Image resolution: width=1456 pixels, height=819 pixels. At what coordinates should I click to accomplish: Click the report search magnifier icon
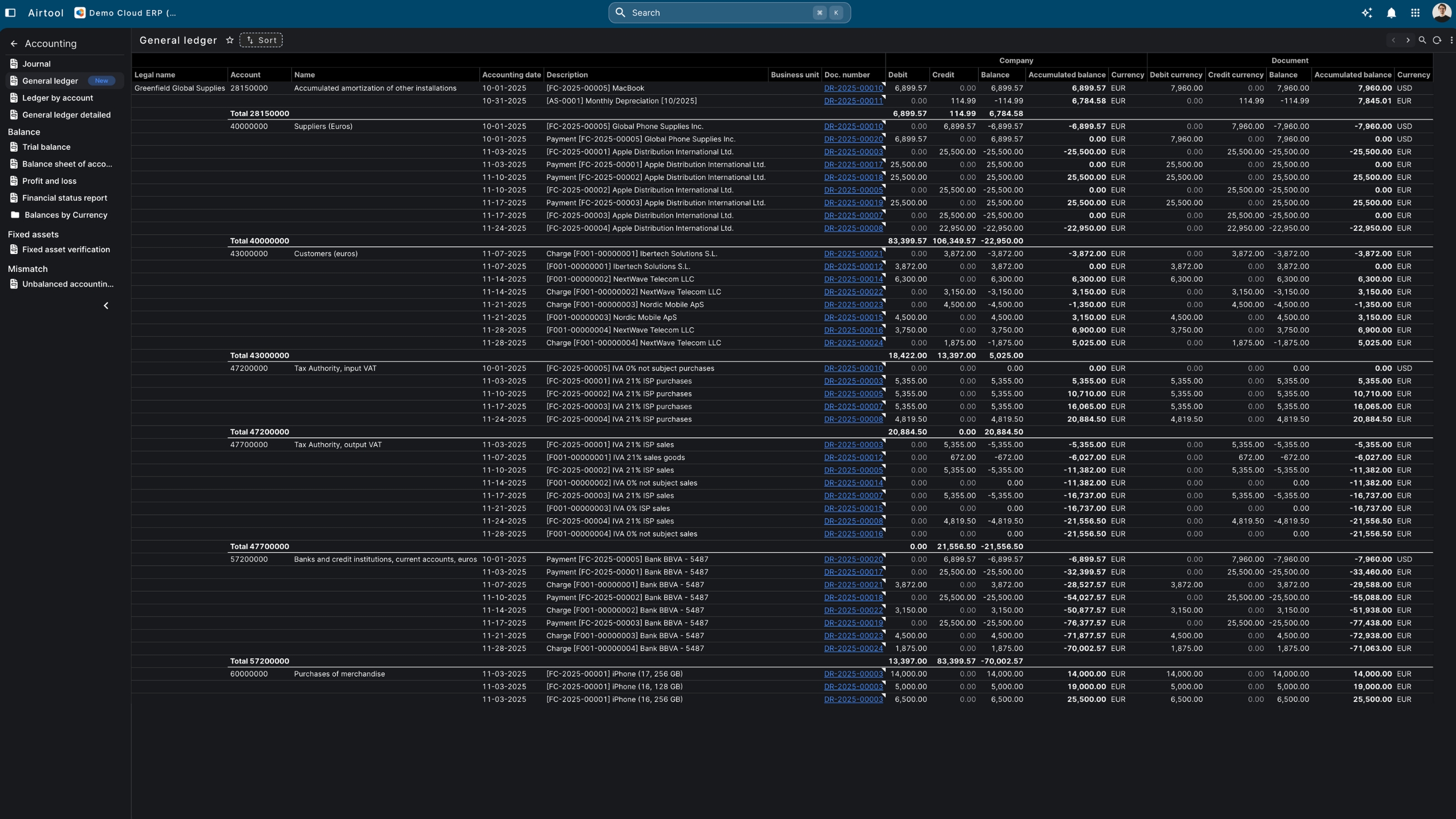click(x=1422, y=40)
